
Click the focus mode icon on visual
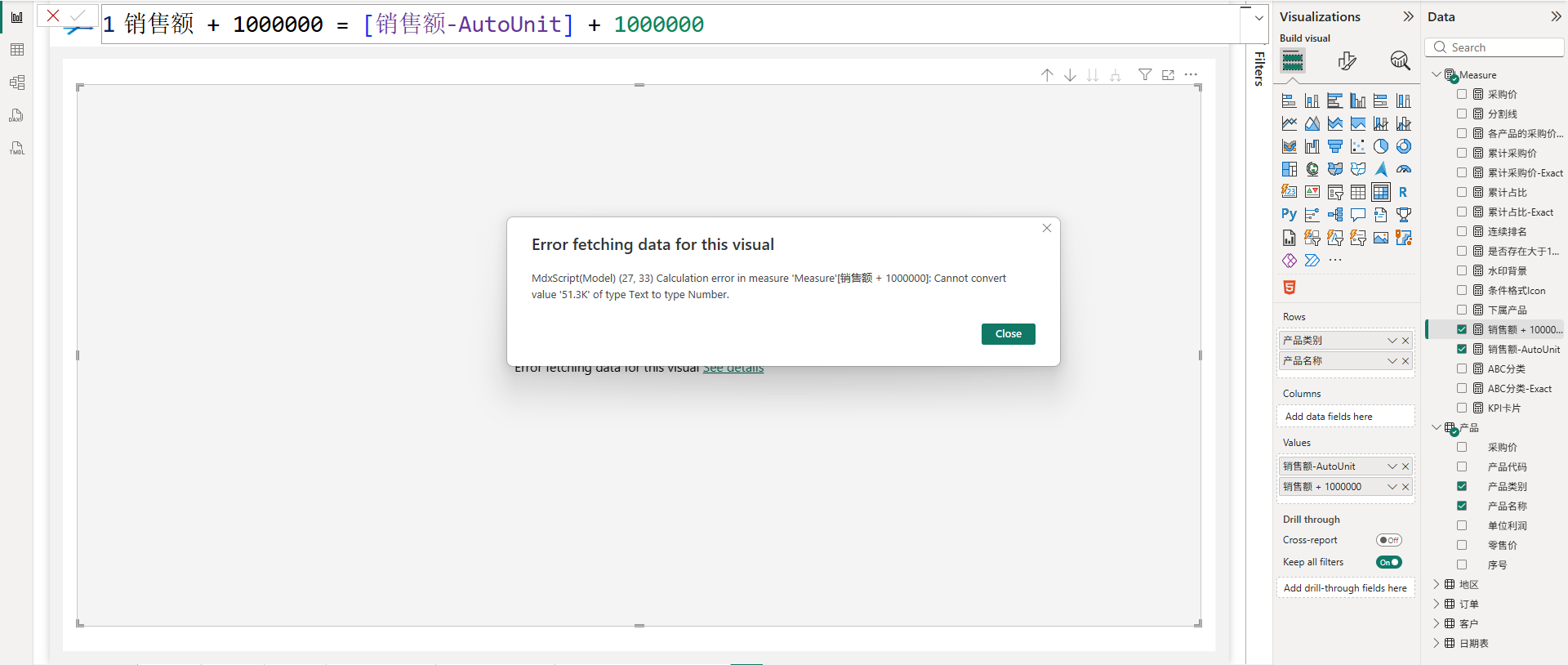(1168, 75)
